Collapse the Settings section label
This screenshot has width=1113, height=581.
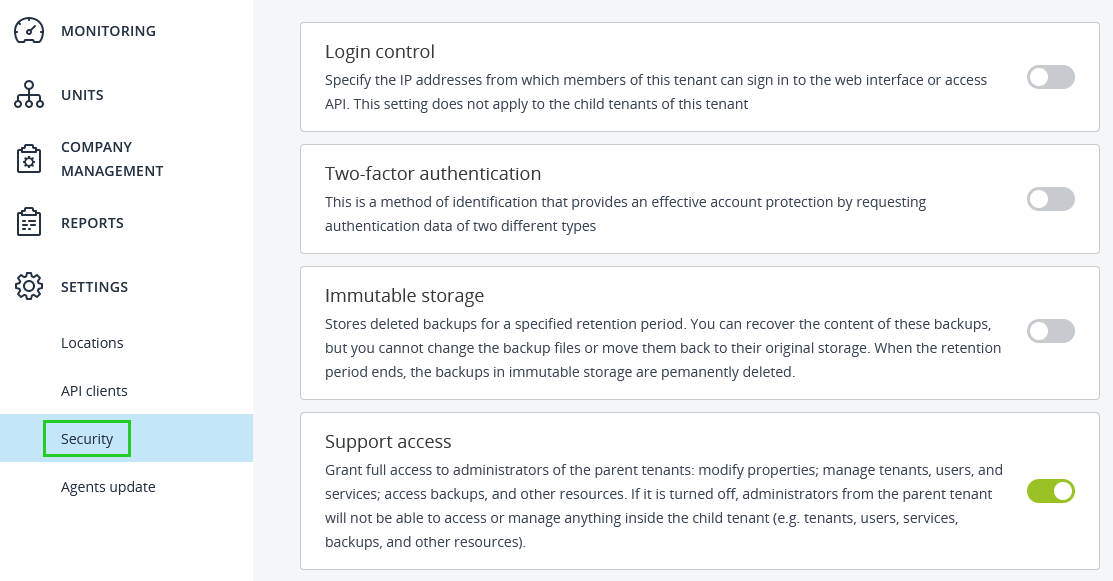click(x=94, y=287)
